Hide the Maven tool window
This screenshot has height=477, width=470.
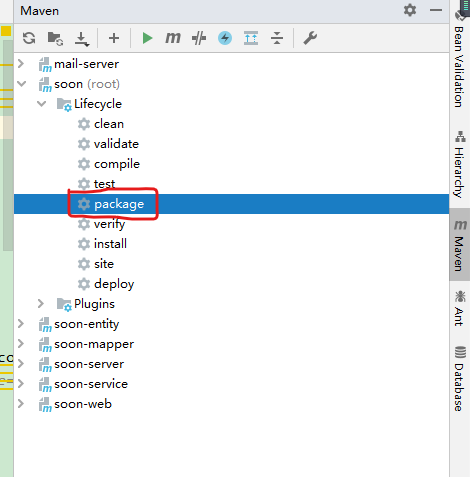coord(436,10)
